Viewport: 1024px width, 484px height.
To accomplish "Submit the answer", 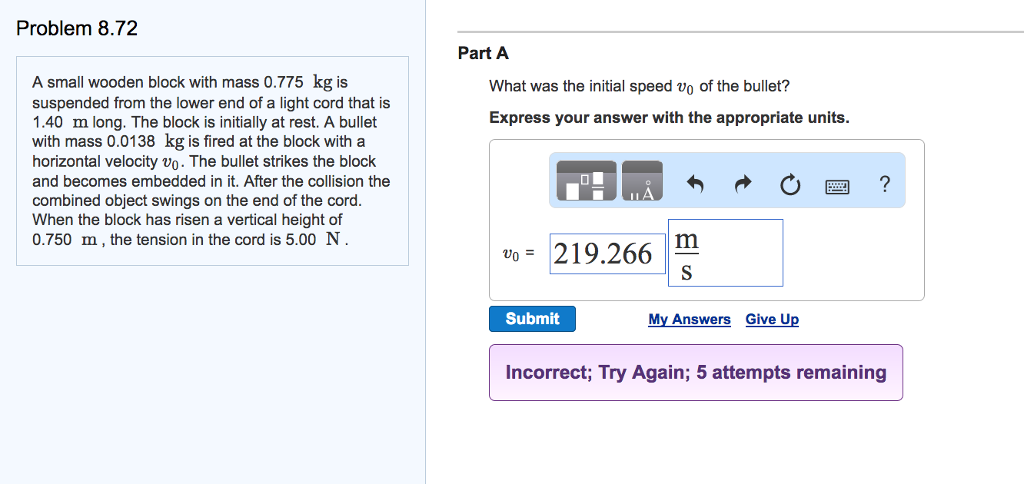I will click(x=532, y=319).
